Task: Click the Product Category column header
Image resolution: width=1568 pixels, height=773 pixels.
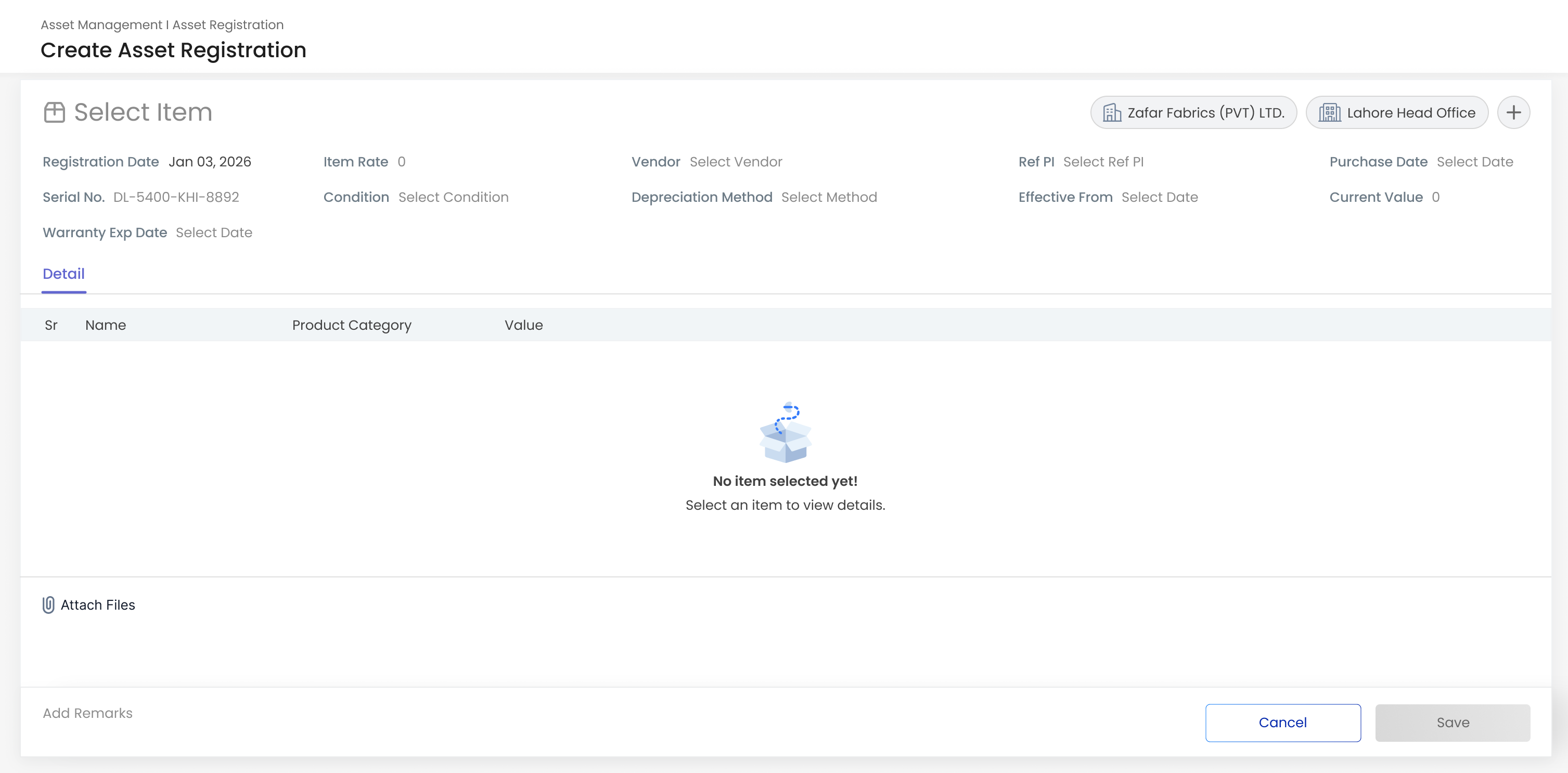Action: click(352, 325)
